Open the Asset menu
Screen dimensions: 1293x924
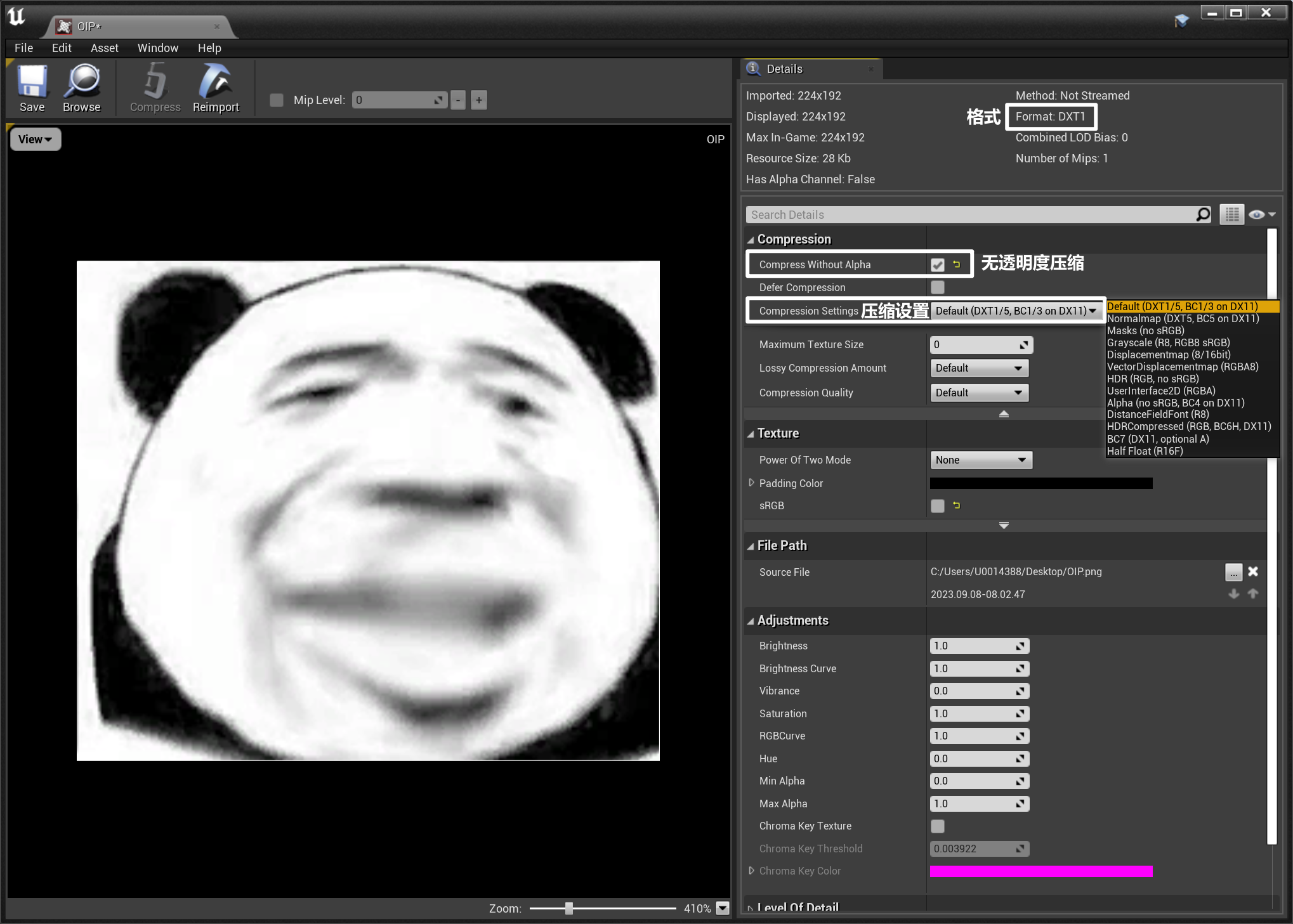(104, 48)
